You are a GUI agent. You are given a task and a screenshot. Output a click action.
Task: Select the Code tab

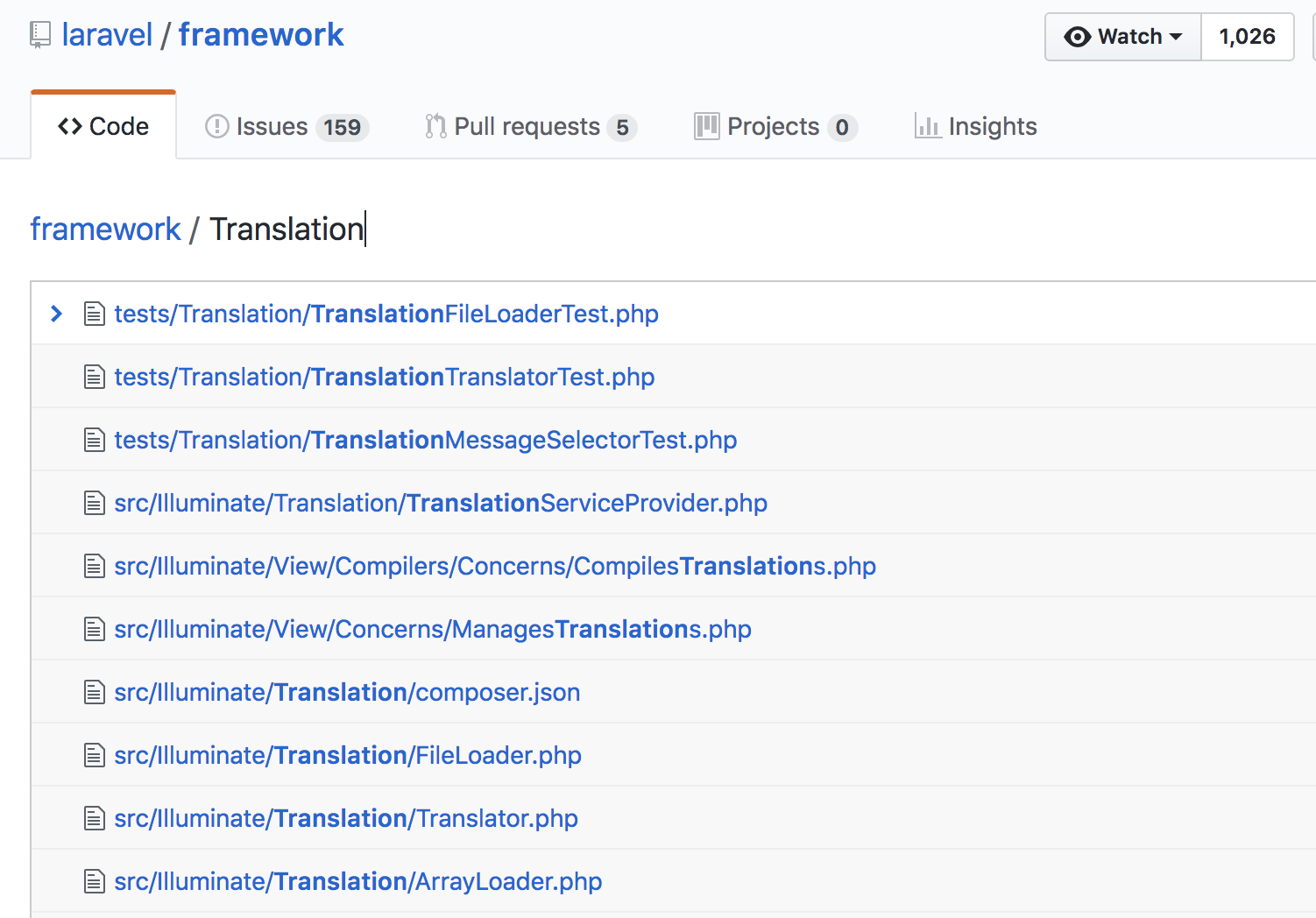103,126
